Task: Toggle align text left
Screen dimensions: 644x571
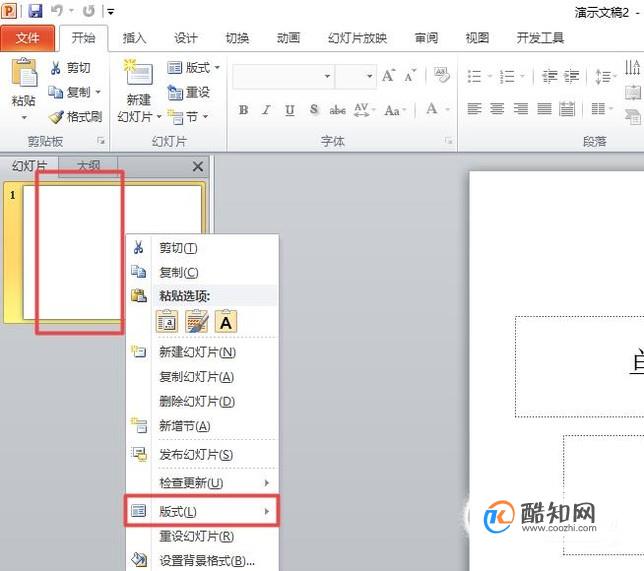Action: [x=474, y=109]
